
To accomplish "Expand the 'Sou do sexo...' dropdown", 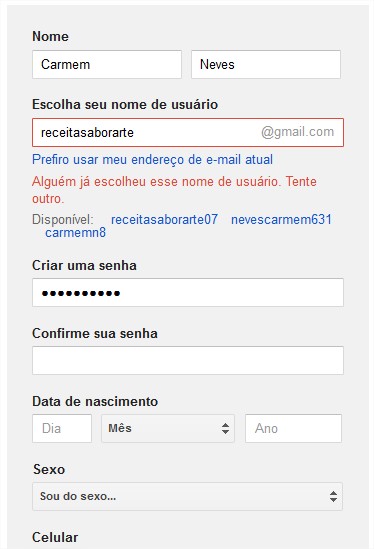I will (187, 496).
